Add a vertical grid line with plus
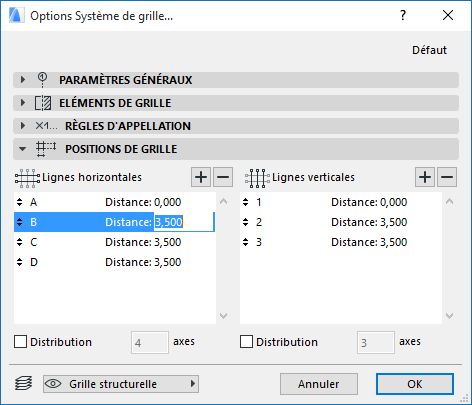 pos(425,177)
